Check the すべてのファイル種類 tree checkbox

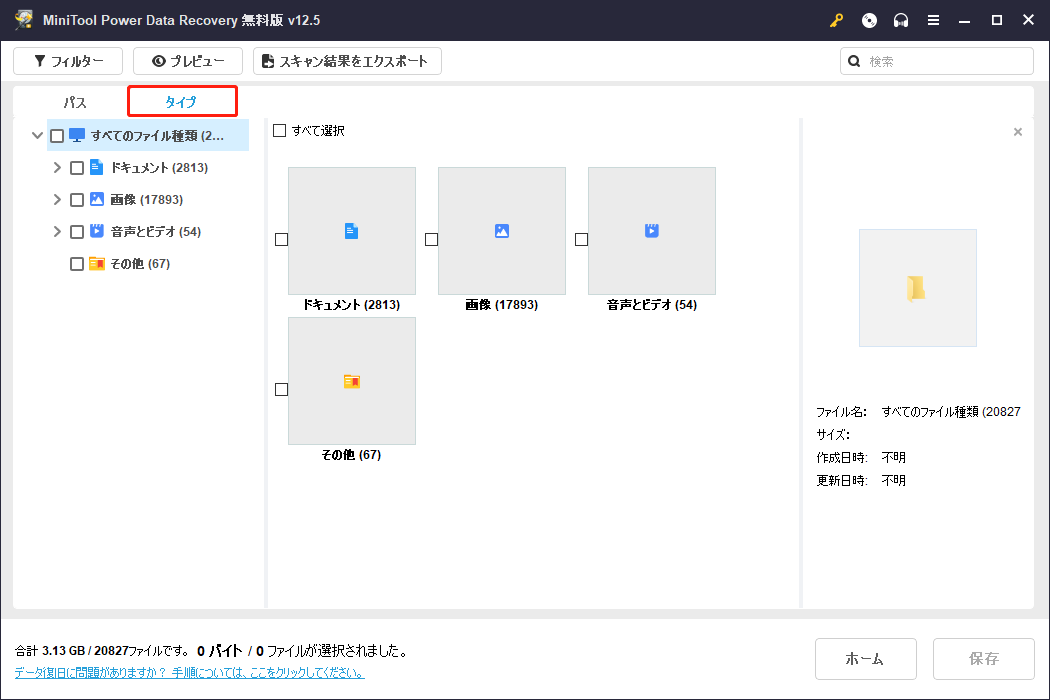pyautogui.click(x=57, y=136)
